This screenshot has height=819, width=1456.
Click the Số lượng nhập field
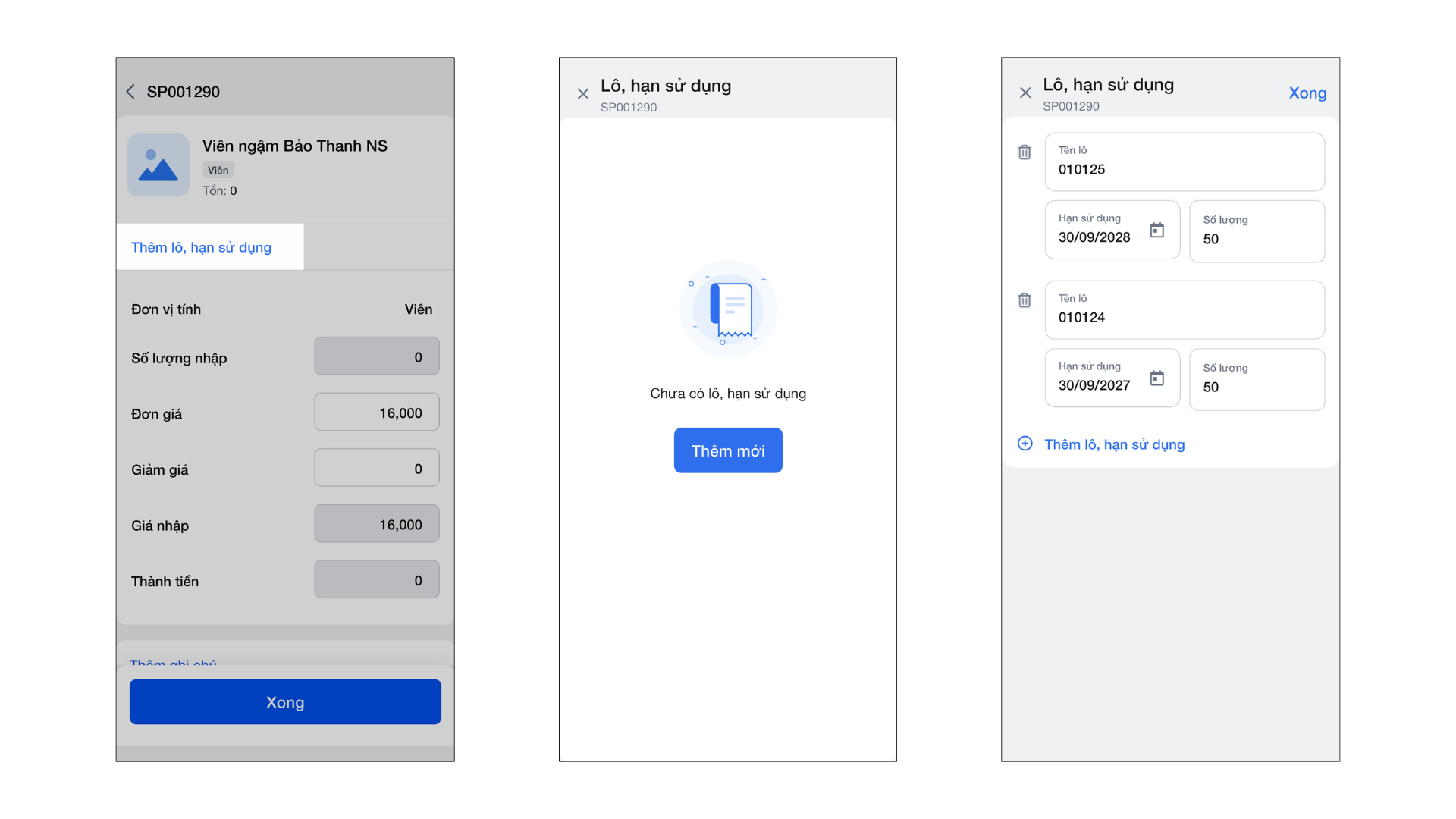(377, 356)
